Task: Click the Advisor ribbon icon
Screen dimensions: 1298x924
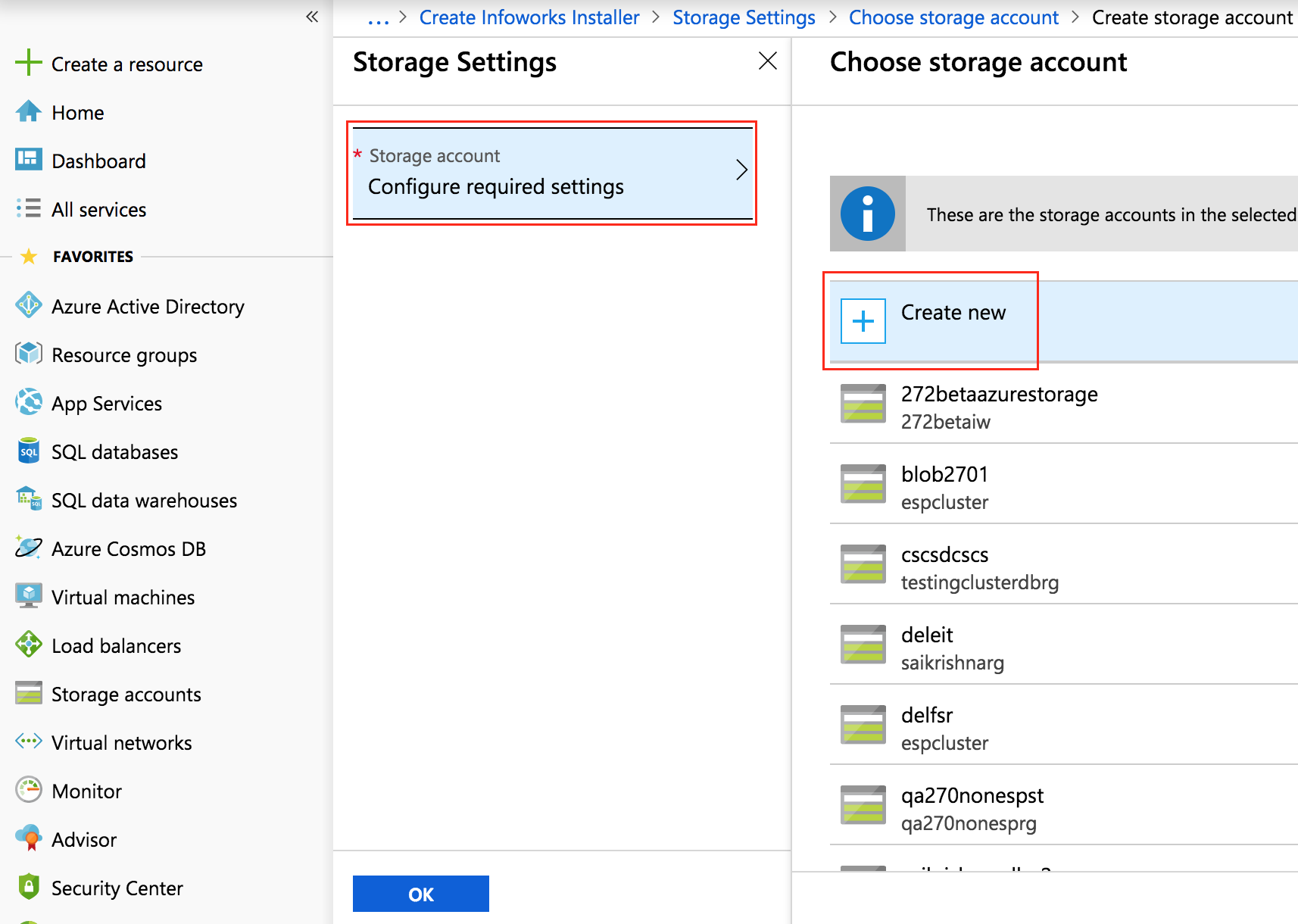Action: tap(29, 838)
